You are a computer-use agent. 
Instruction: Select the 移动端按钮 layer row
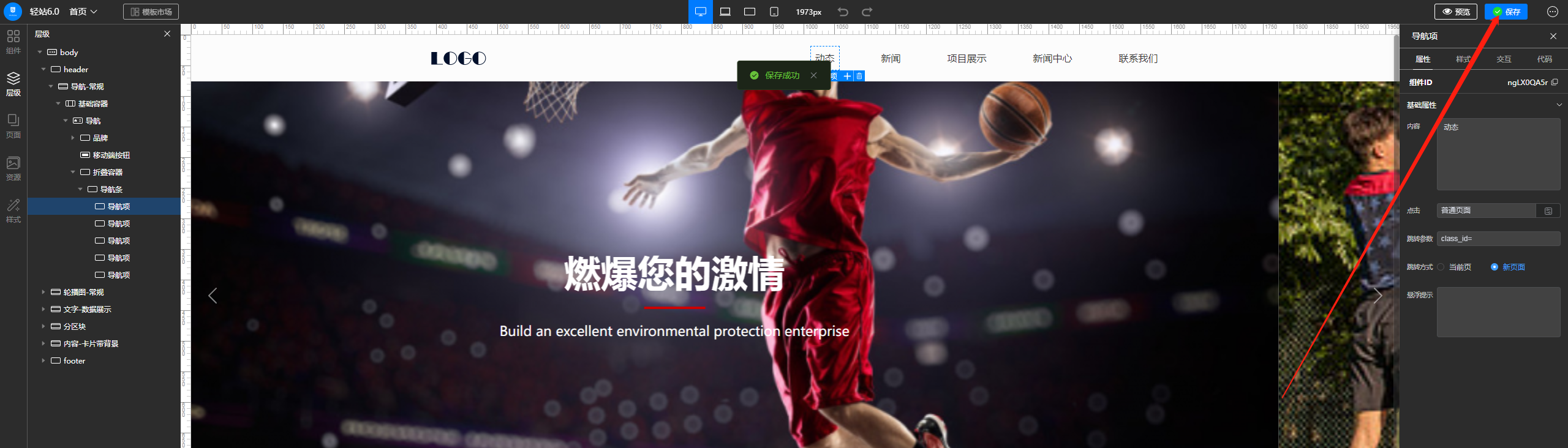tap(104, 155)
